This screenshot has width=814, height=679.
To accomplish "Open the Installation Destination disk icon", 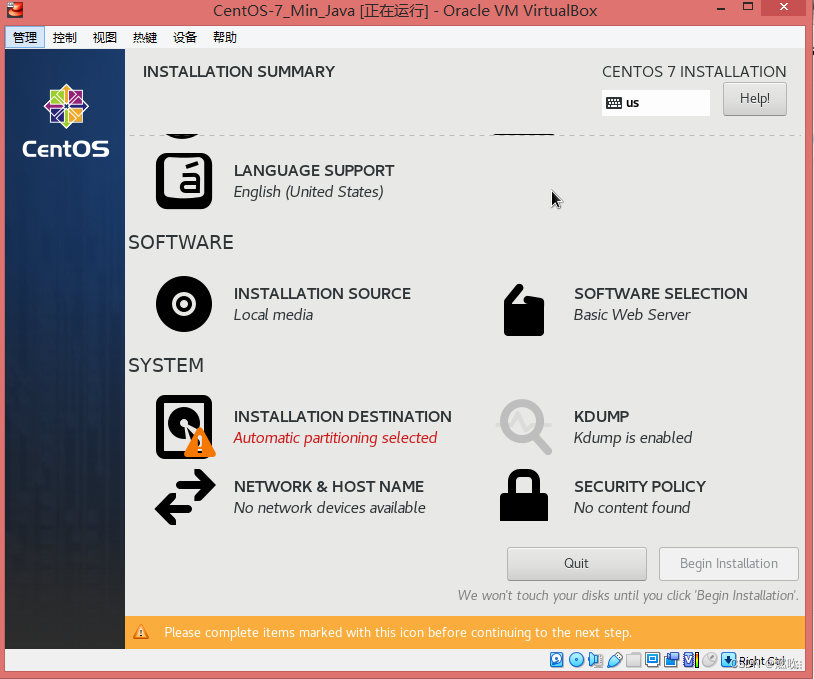I will point(185,427).
